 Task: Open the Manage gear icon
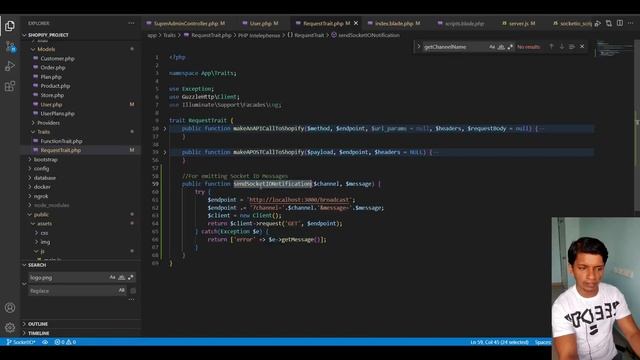click(10, 327)
